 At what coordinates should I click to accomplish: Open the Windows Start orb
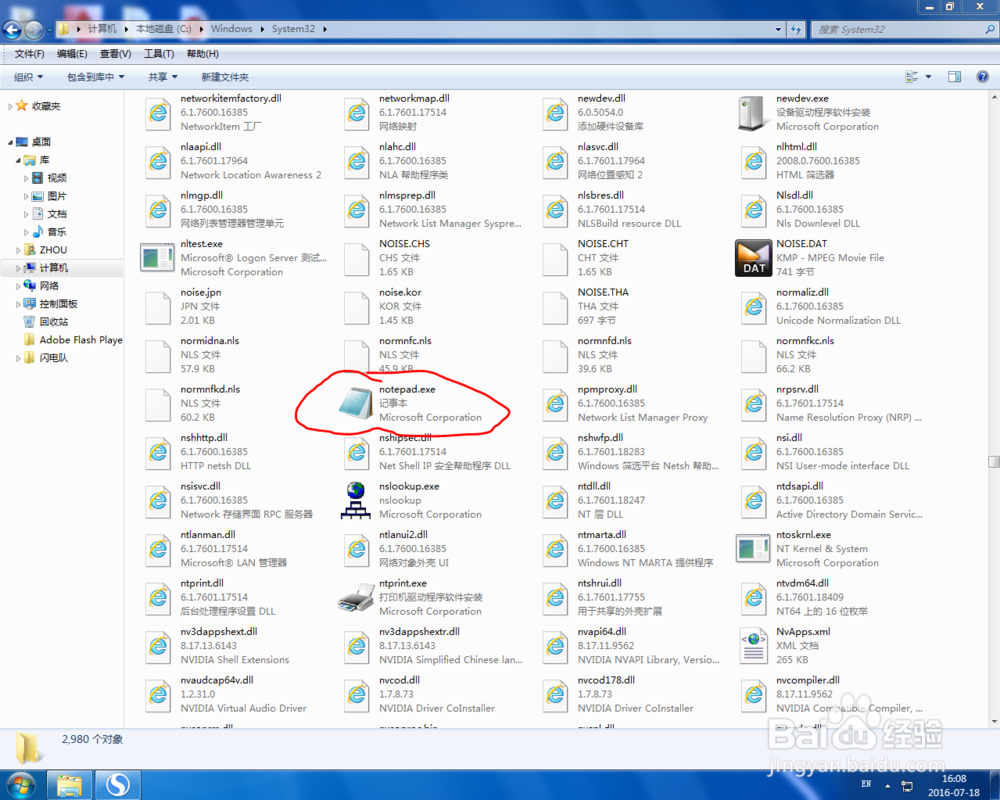(20, 785)
